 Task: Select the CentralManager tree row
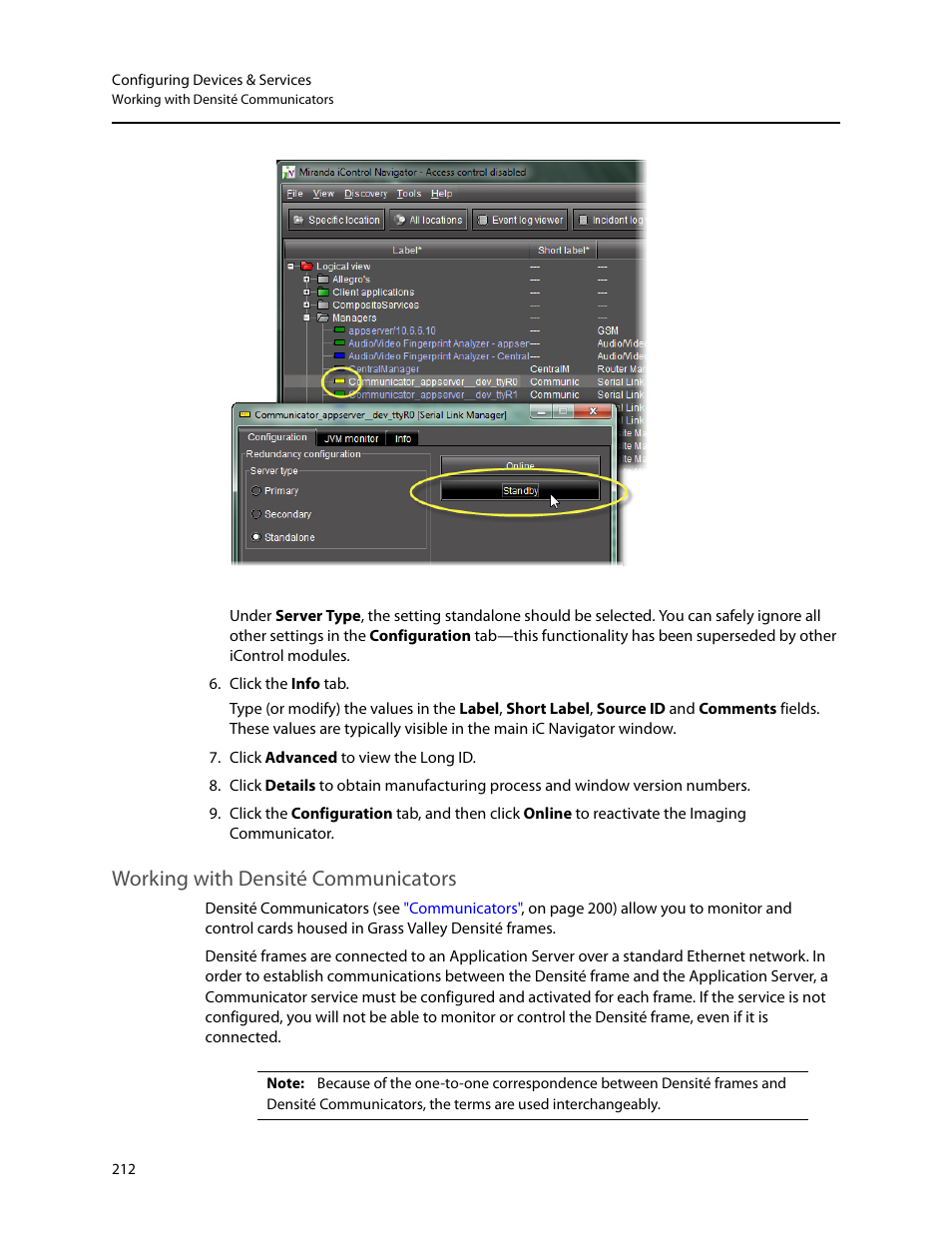[x=384, y=369]
